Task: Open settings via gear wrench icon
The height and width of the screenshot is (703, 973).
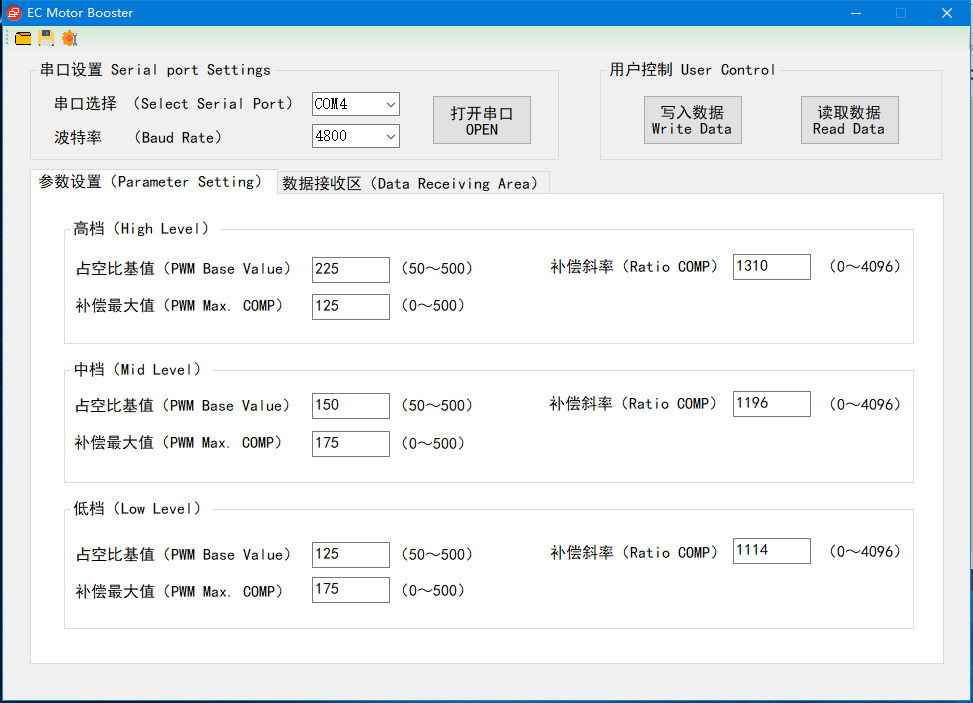Action: click(x=69, y=38)
